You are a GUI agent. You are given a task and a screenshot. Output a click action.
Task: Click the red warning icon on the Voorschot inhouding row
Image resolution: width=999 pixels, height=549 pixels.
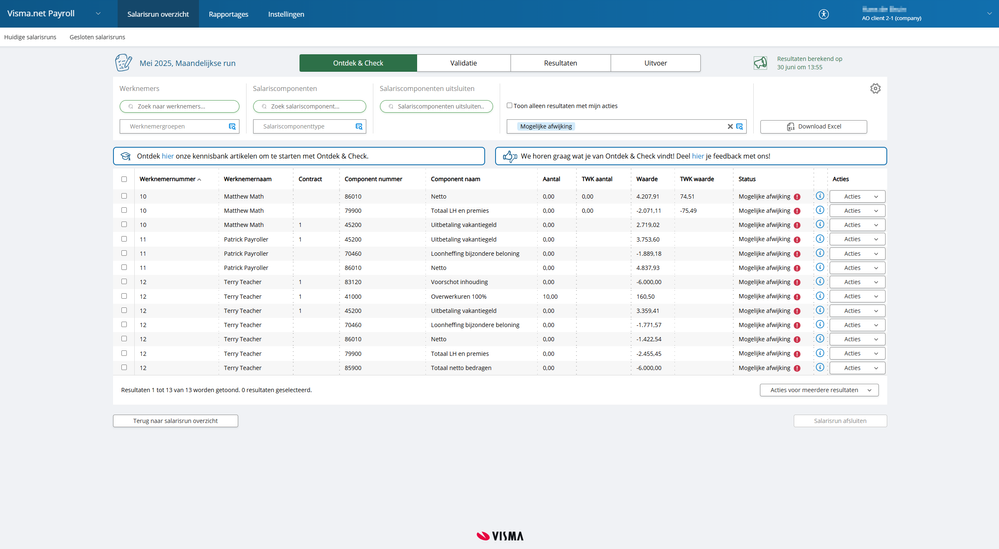pos(797,282)
